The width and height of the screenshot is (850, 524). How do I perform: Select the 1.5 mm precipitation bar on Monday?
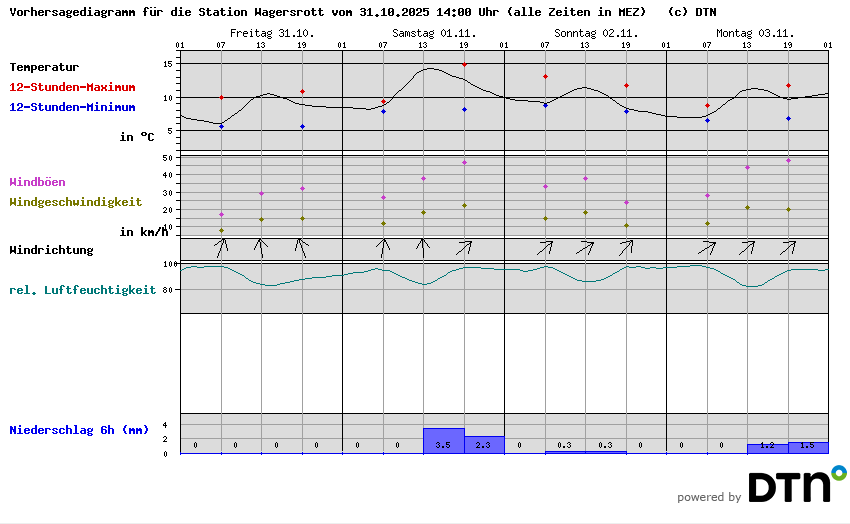click(808, 447)
